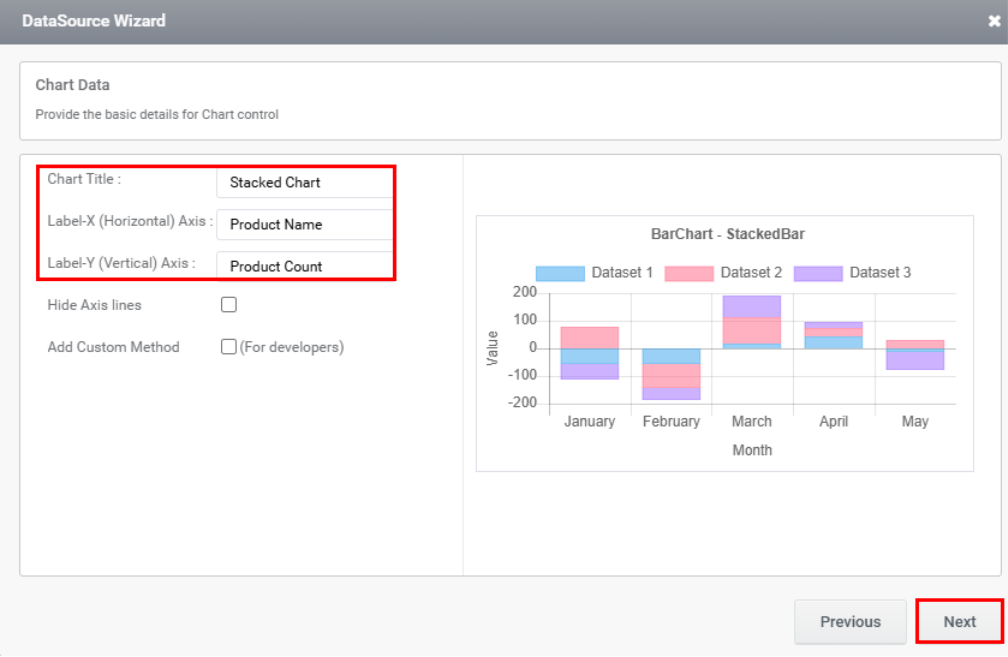Toggle the pink Dataset 2 legend swatch
Image resolution: width=1008 pixels, height=657 pixels.
pyautogui.click(x=689, y=273)
